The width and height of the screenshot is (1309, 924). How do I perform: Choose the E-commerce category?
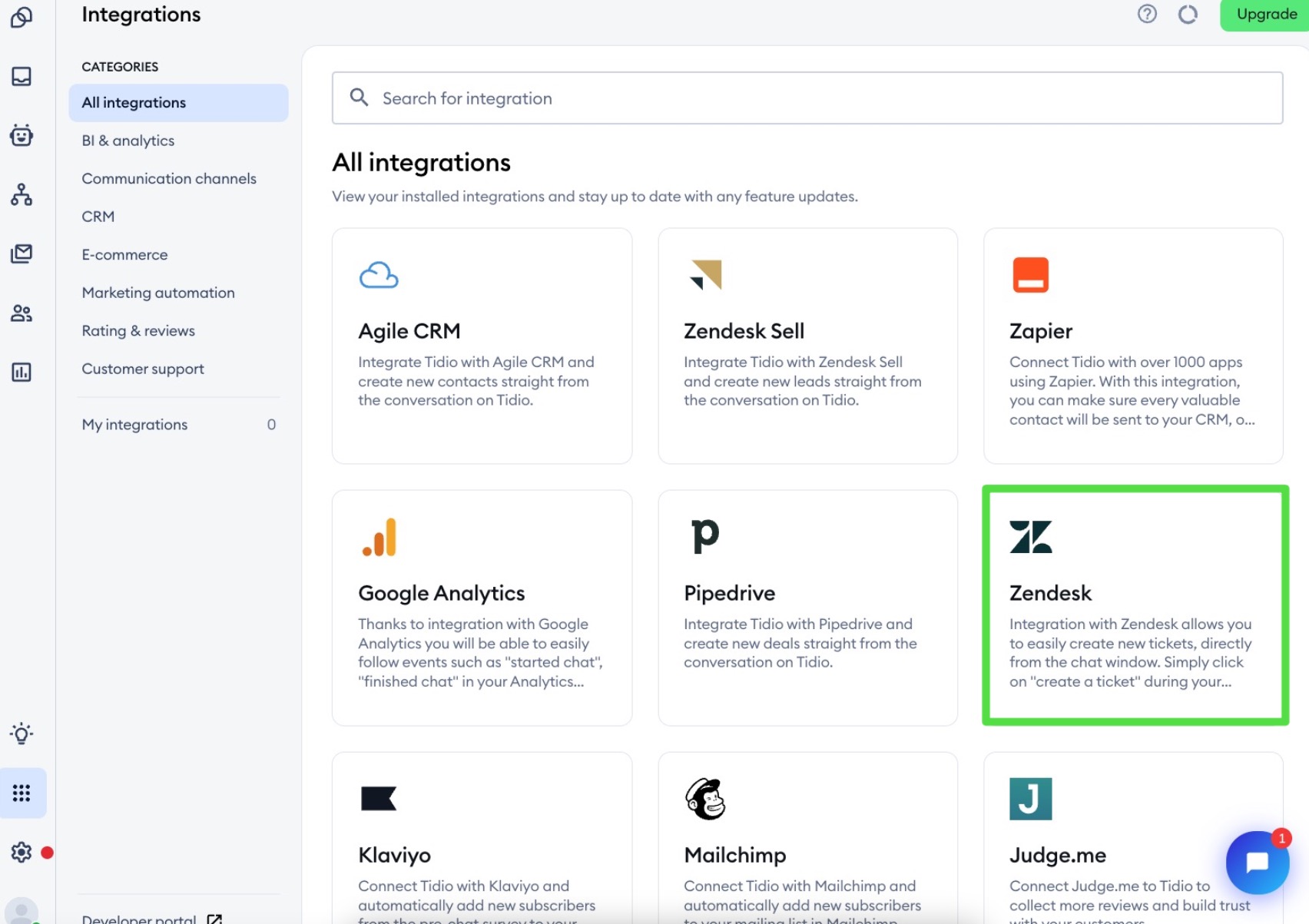point(124,254)
